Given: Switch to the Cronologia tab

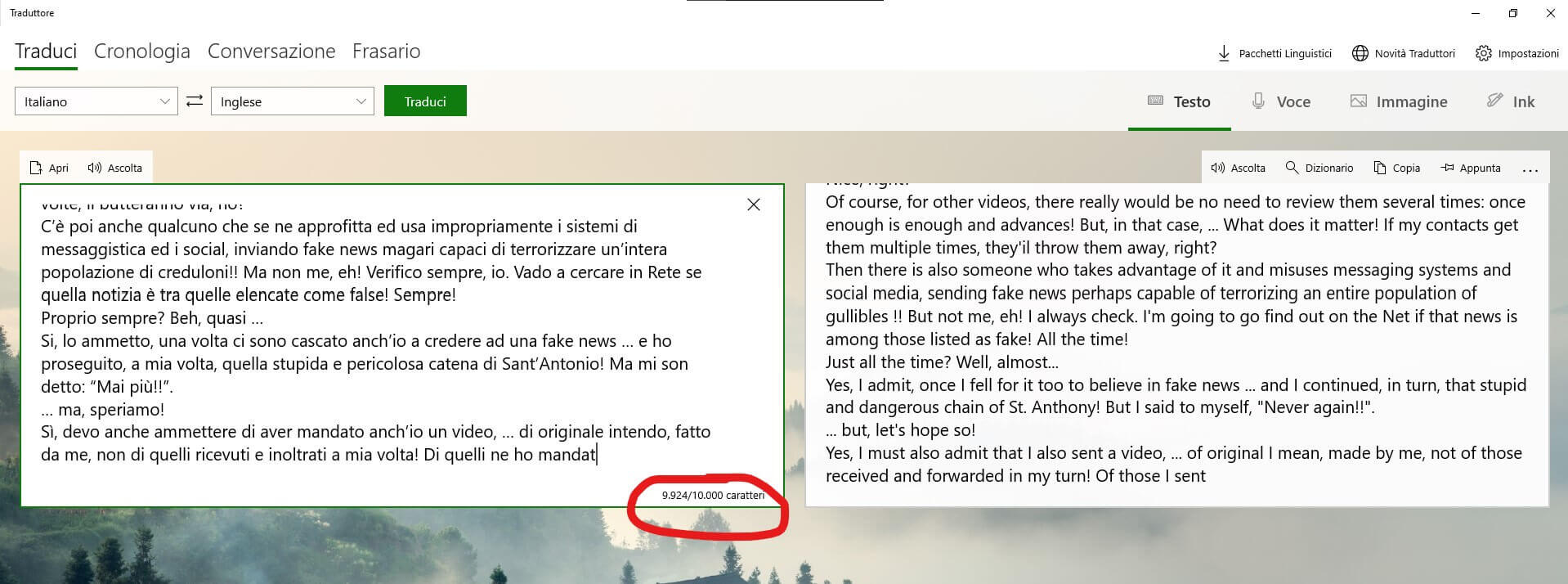Looking at the screenshot, I should tap(142, 51).
